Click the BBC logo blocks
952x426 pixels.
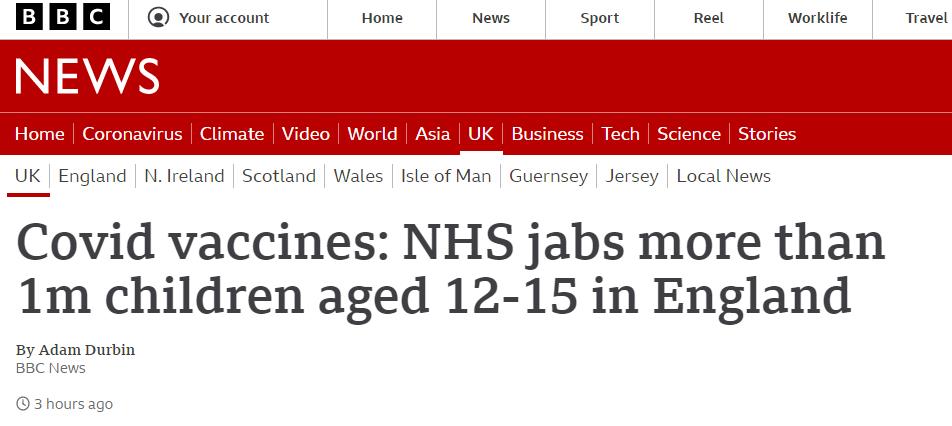(x=62, y=18)
